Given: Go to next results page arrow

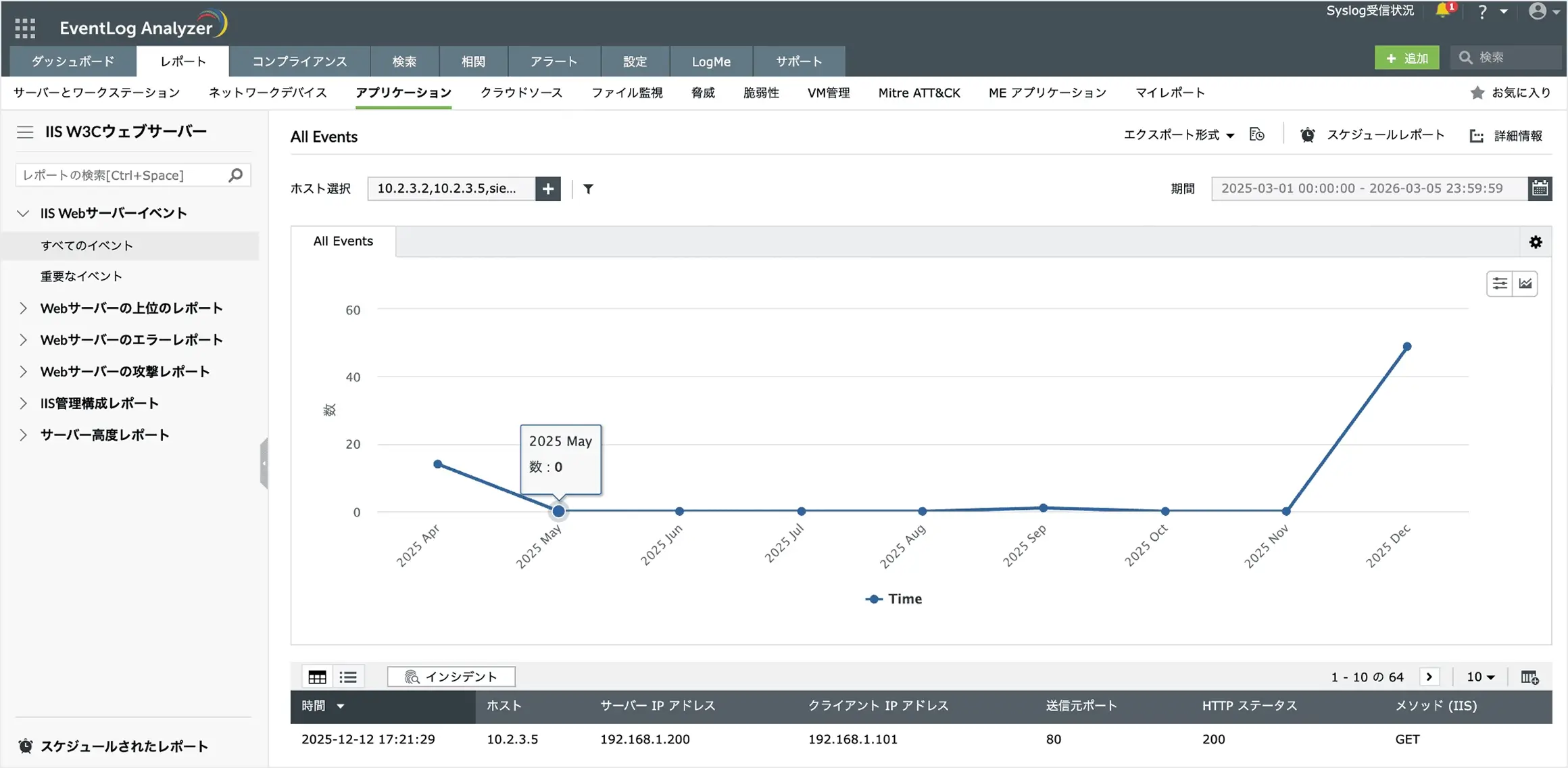Looking at the screenshot, I should 1429,677.
